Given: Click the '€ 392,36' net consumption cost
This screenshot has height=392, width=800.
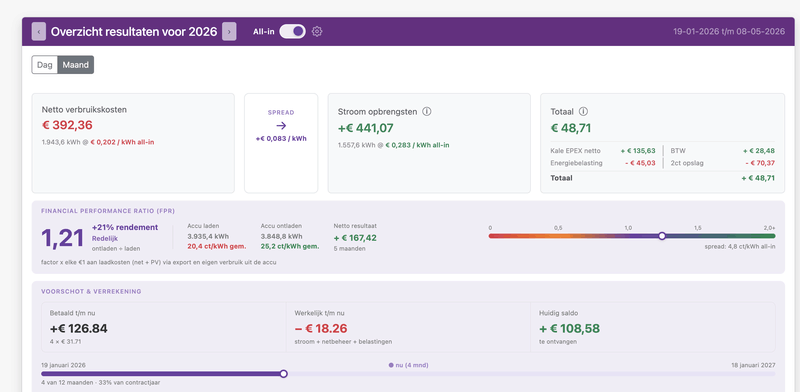Looking at the screenshot, I should tap(67, 125).
